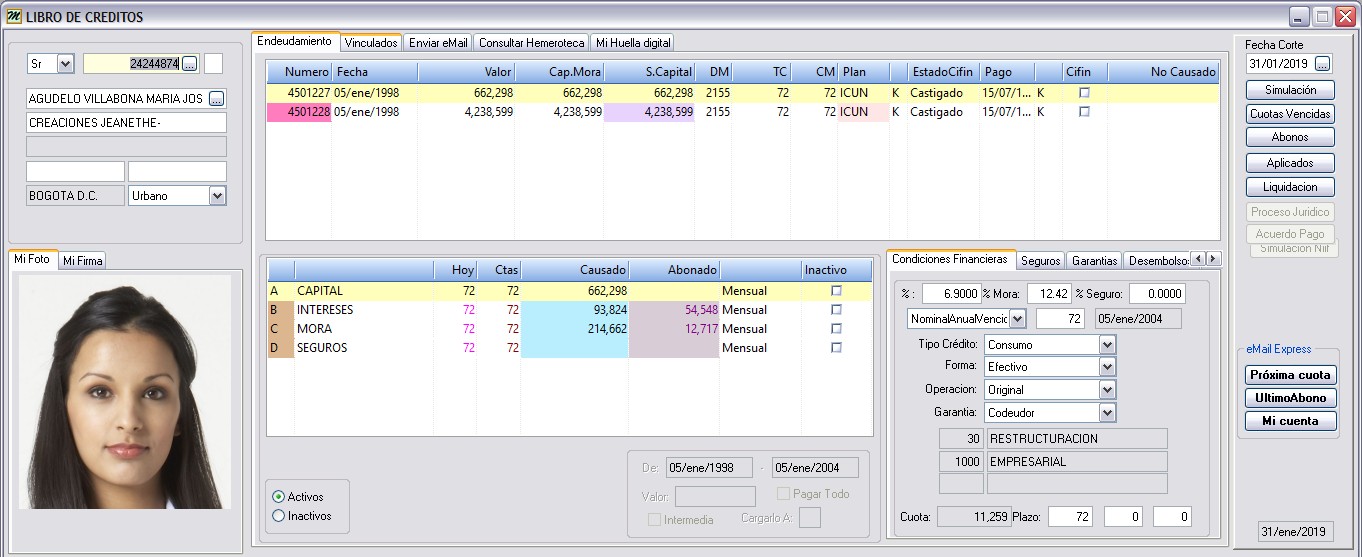
Task: Open the Urbano zone dropdown
Action: click(x=217, y=196)
